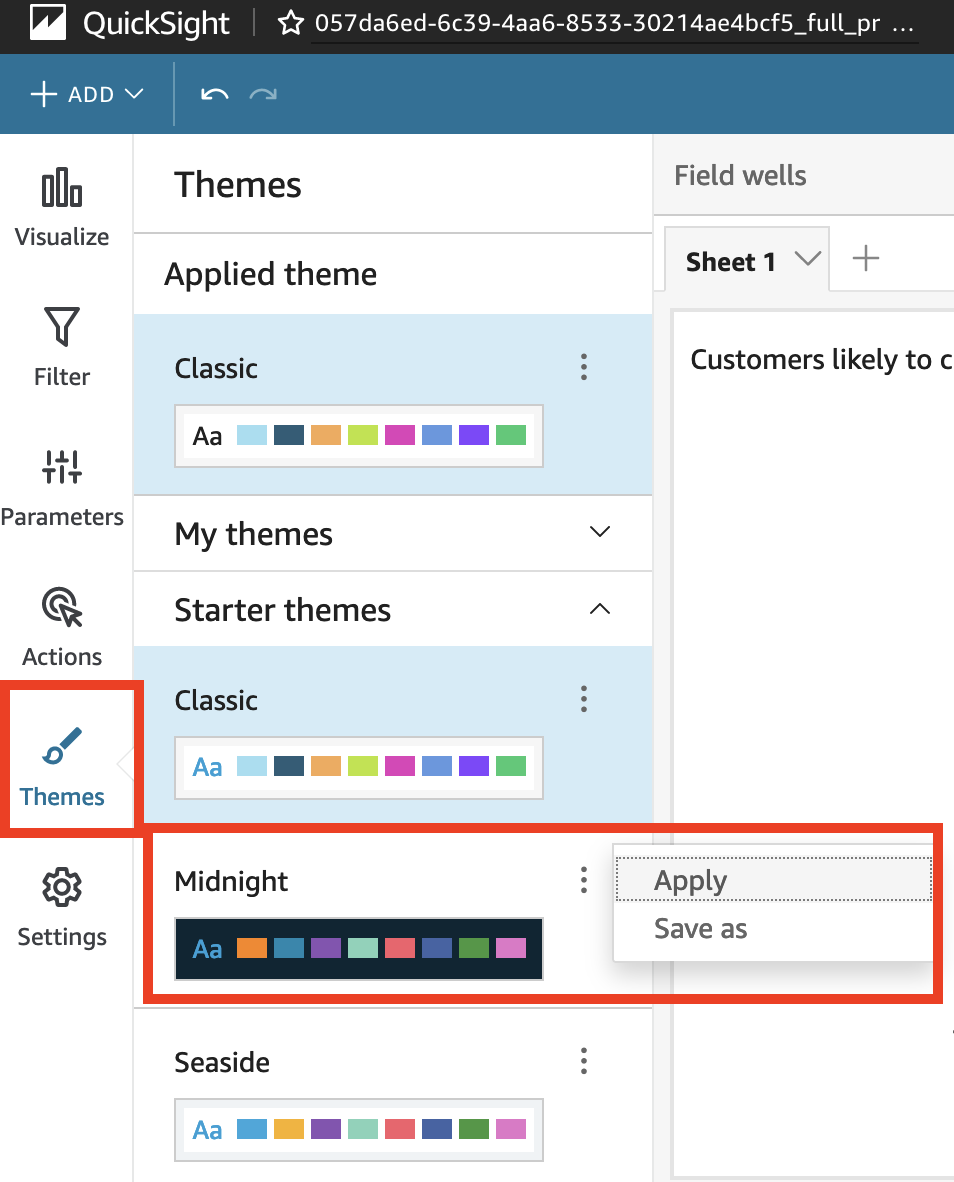Choose Save as from Midnight menu

click(700, 929)
